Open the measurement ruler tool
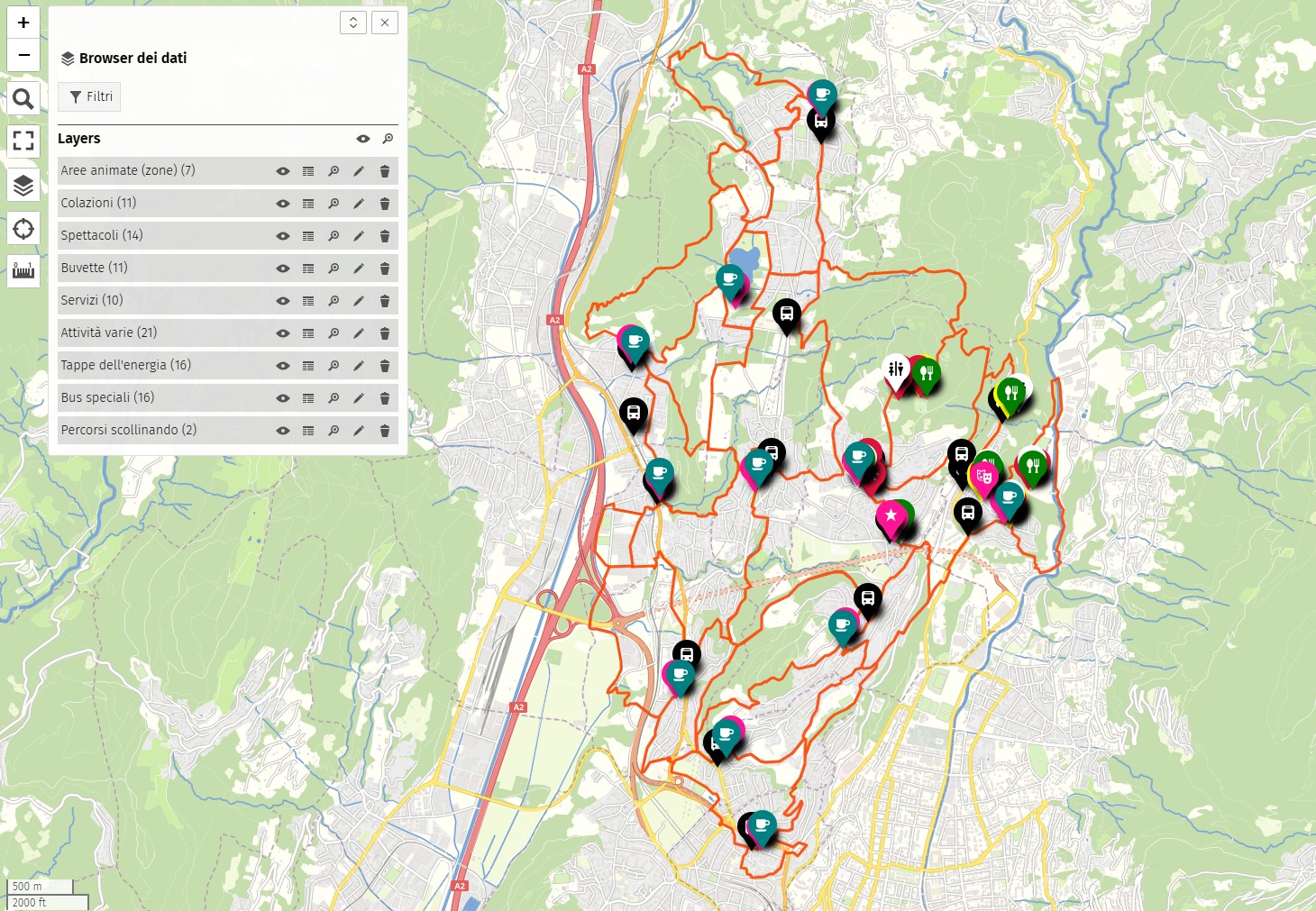Viewport: 1316px width, 911px height. [x=23, y=270]
